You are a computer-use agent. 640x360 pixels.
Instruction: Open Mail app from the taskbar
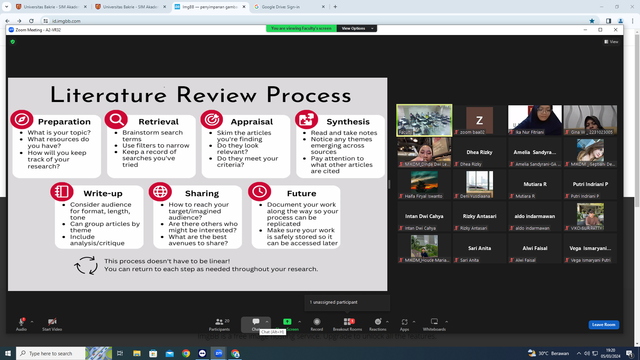click(x=170, y=353)
